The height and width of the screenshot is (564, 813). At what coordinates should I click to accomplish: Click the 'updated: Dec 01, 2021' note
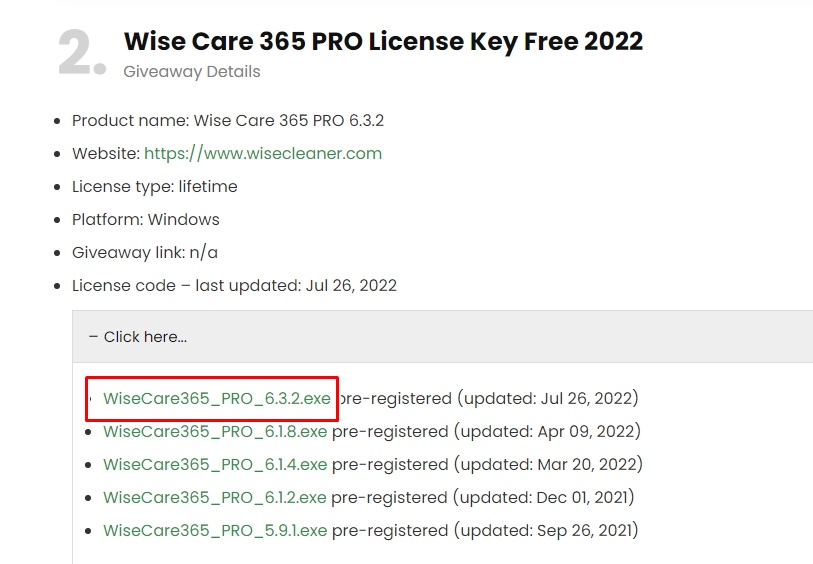click(543, 498)
